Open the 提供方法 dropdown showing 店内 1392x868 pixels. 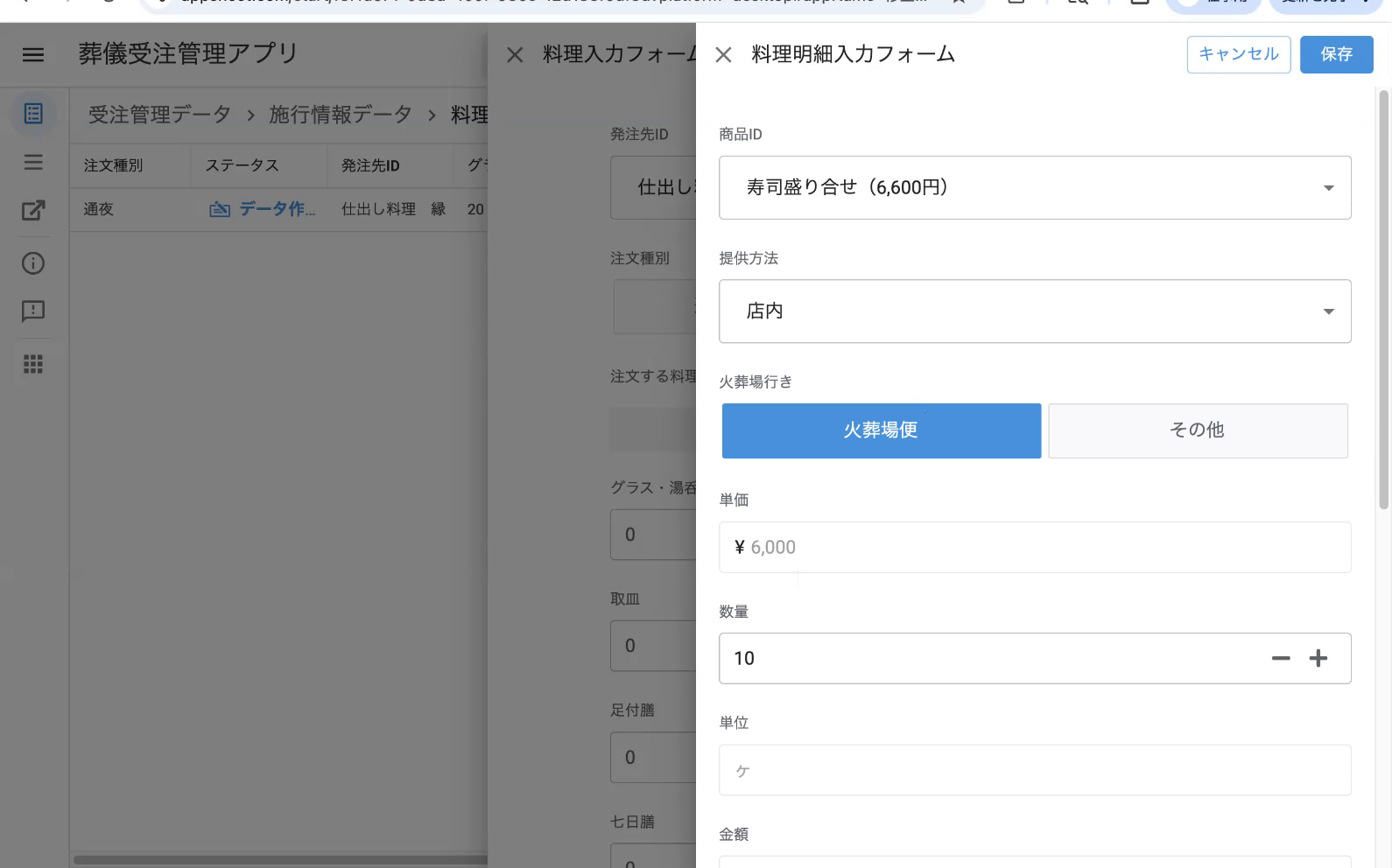click(x=1035, y=311)
